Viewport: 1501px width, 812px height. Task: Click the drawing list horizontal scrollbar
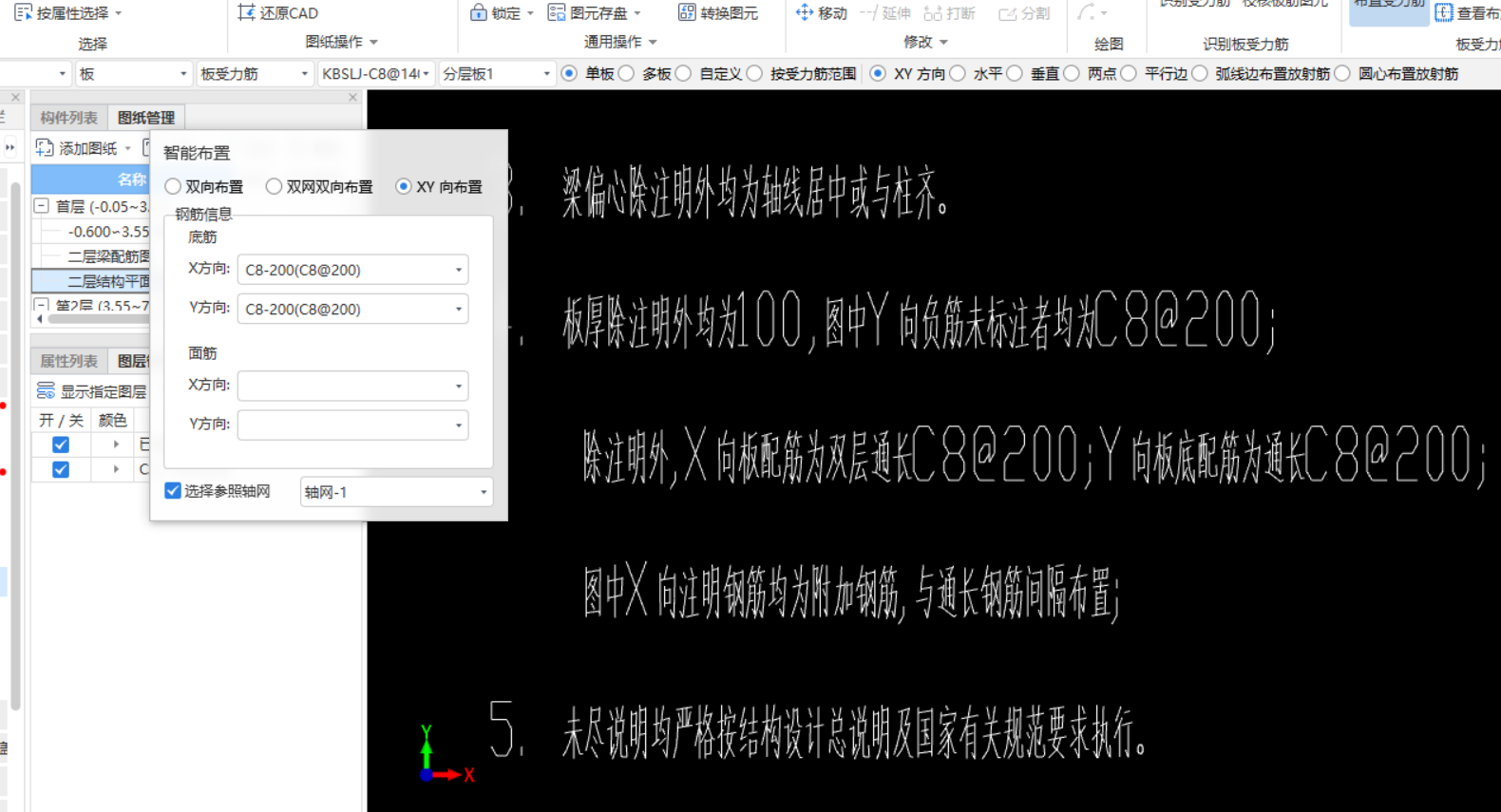click(x=99, y=319)
